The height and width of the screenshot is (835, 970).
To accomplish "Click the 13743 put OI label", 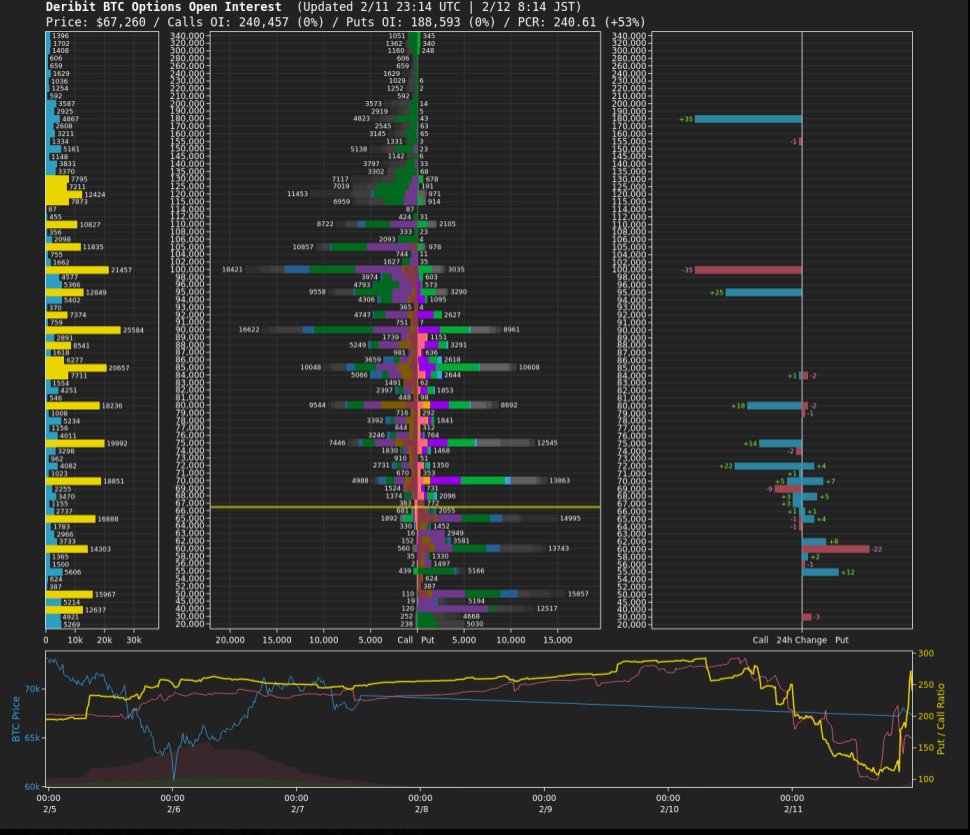I will pos(558,549).
